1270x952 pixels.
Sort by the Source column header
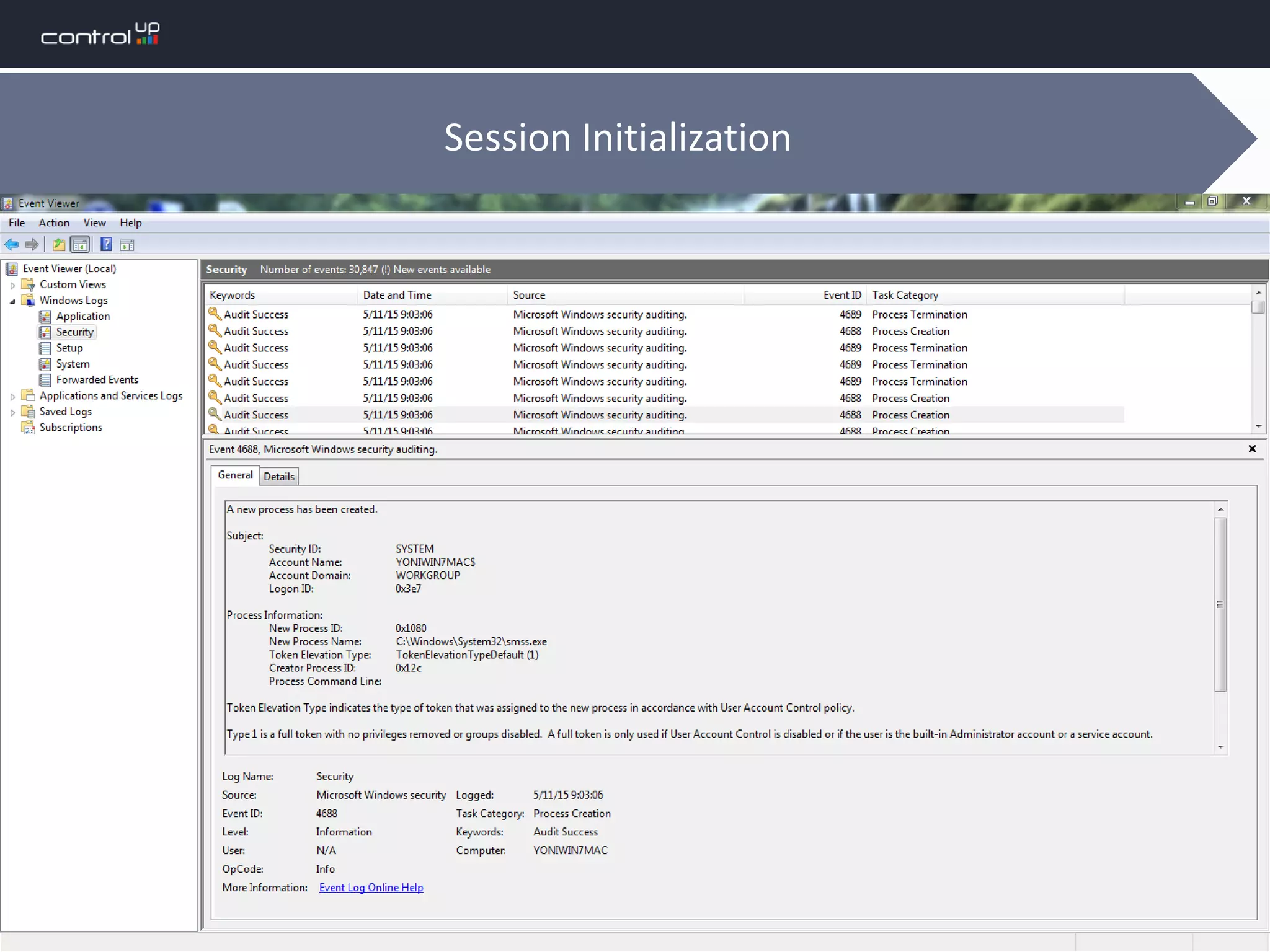625,295
